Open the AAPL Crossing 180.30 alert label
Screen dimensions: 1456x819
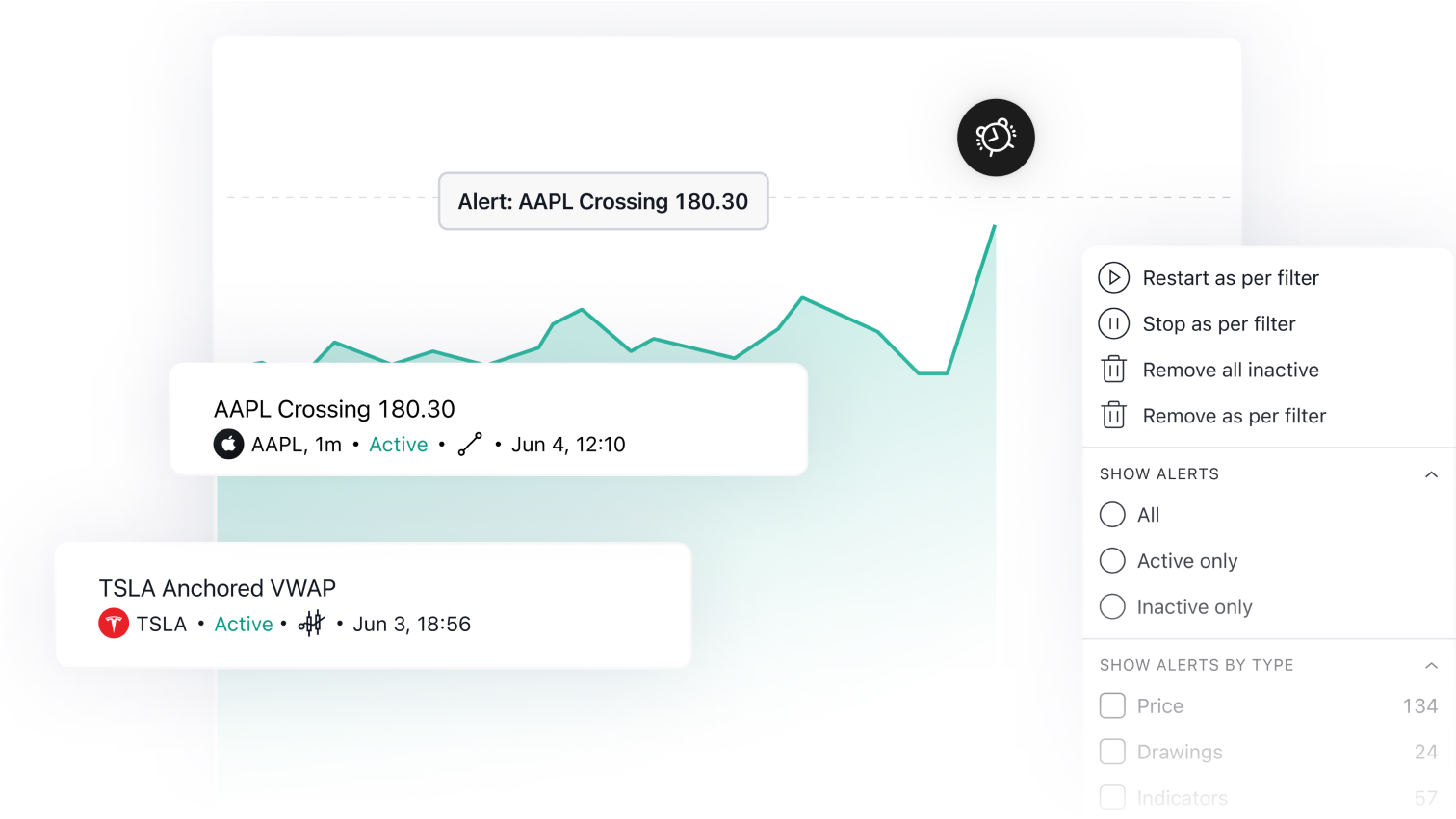[x=603, y=201]
